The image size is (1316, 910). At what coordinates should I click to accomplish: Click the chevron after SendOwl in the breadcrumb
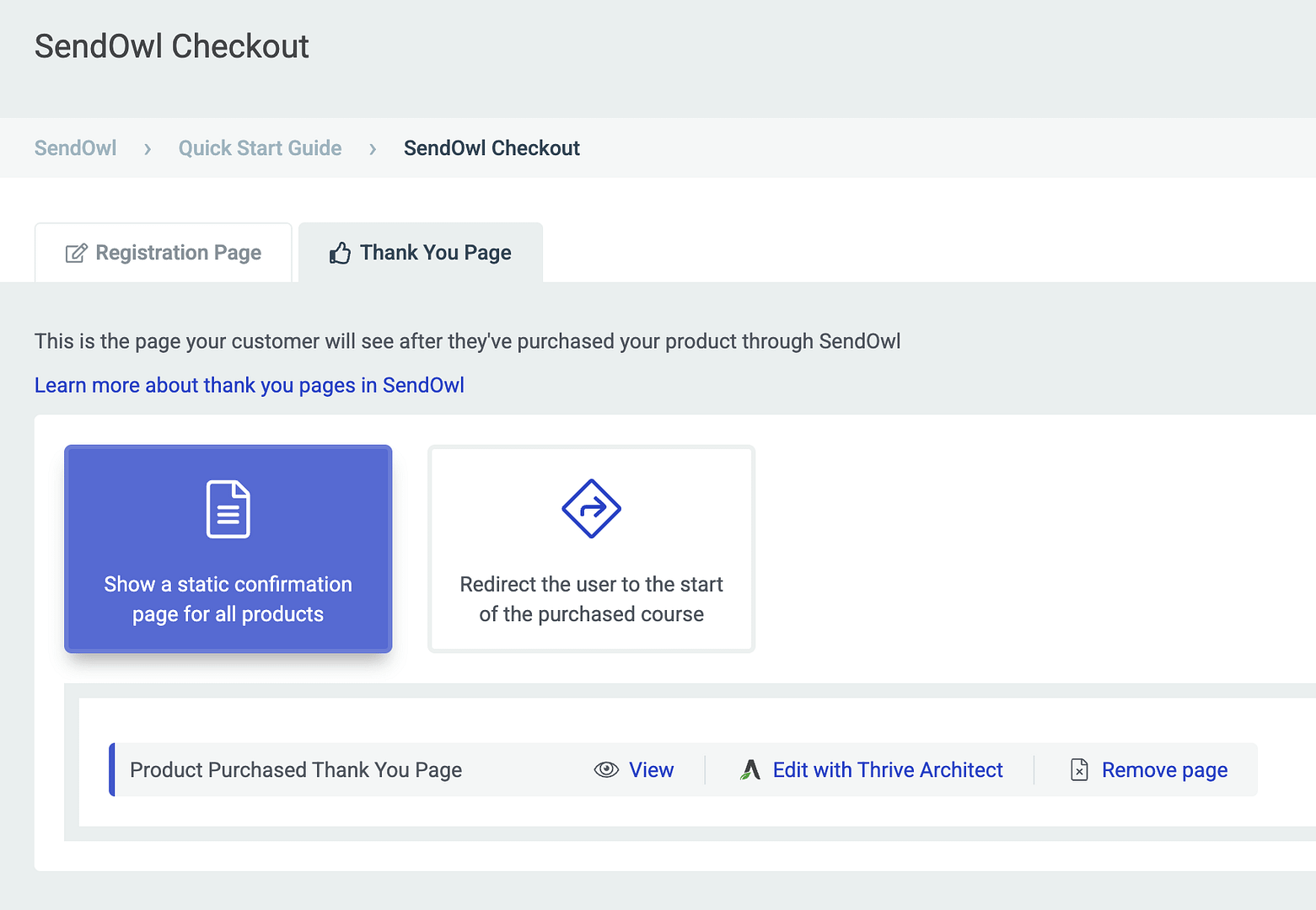(147, 147)
